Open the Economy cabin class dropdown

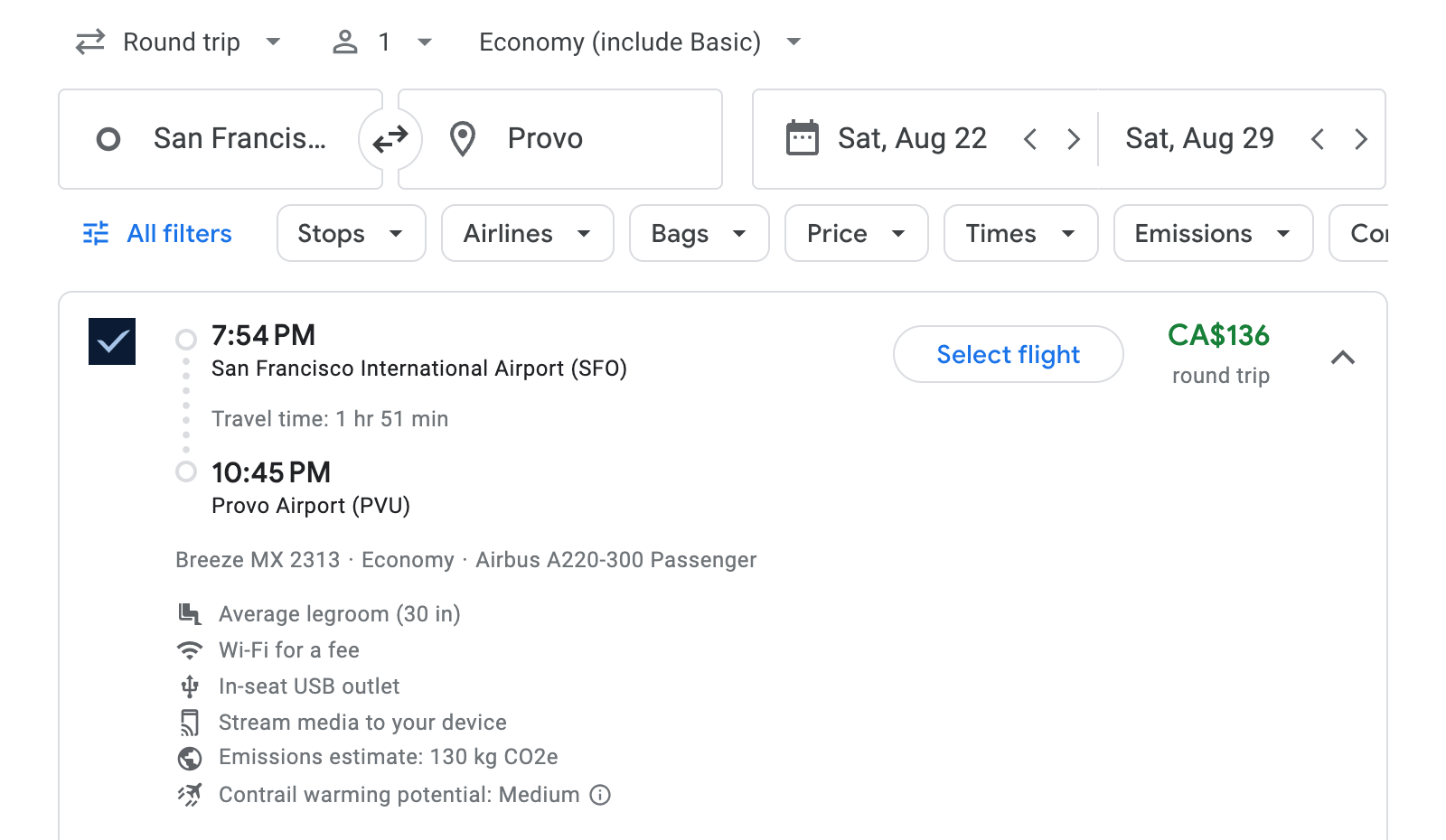(x=639, y=42)
